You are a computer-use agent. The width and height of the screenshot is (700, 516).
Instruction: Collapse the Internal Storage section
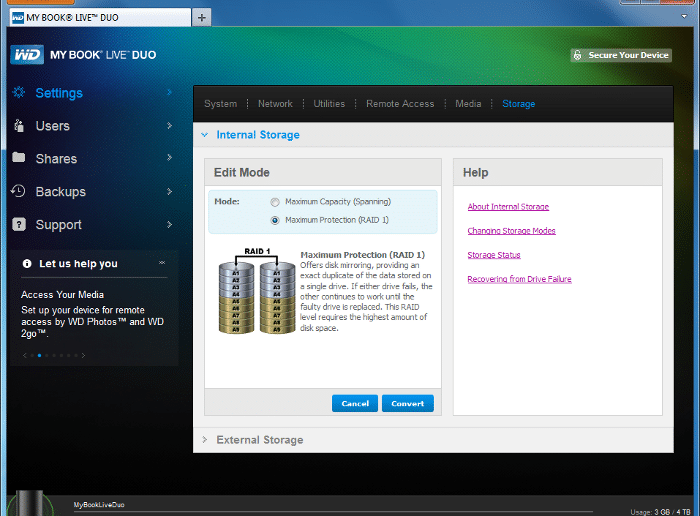click(204, 135)
